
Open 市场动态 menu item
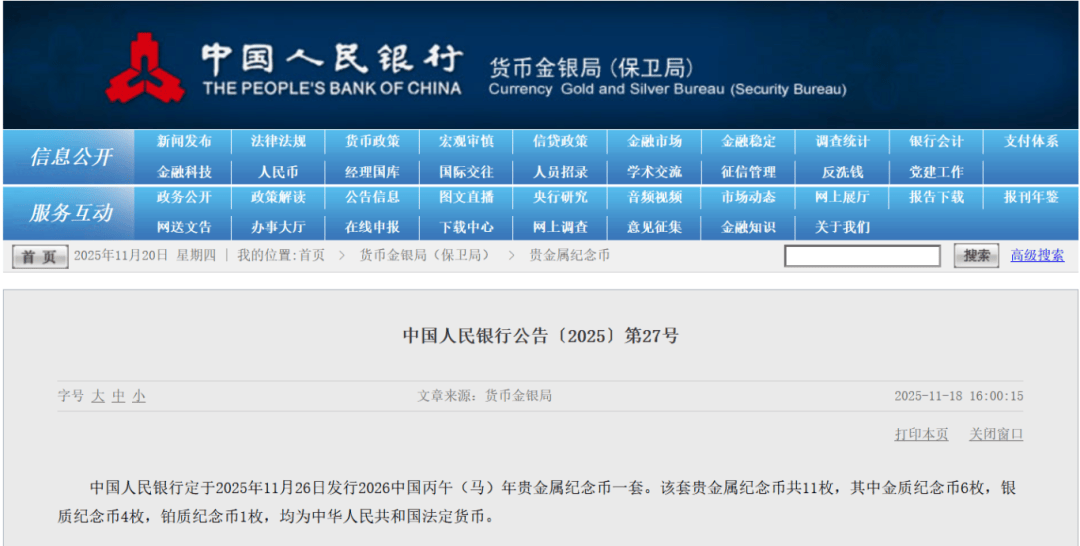(748, 198)
